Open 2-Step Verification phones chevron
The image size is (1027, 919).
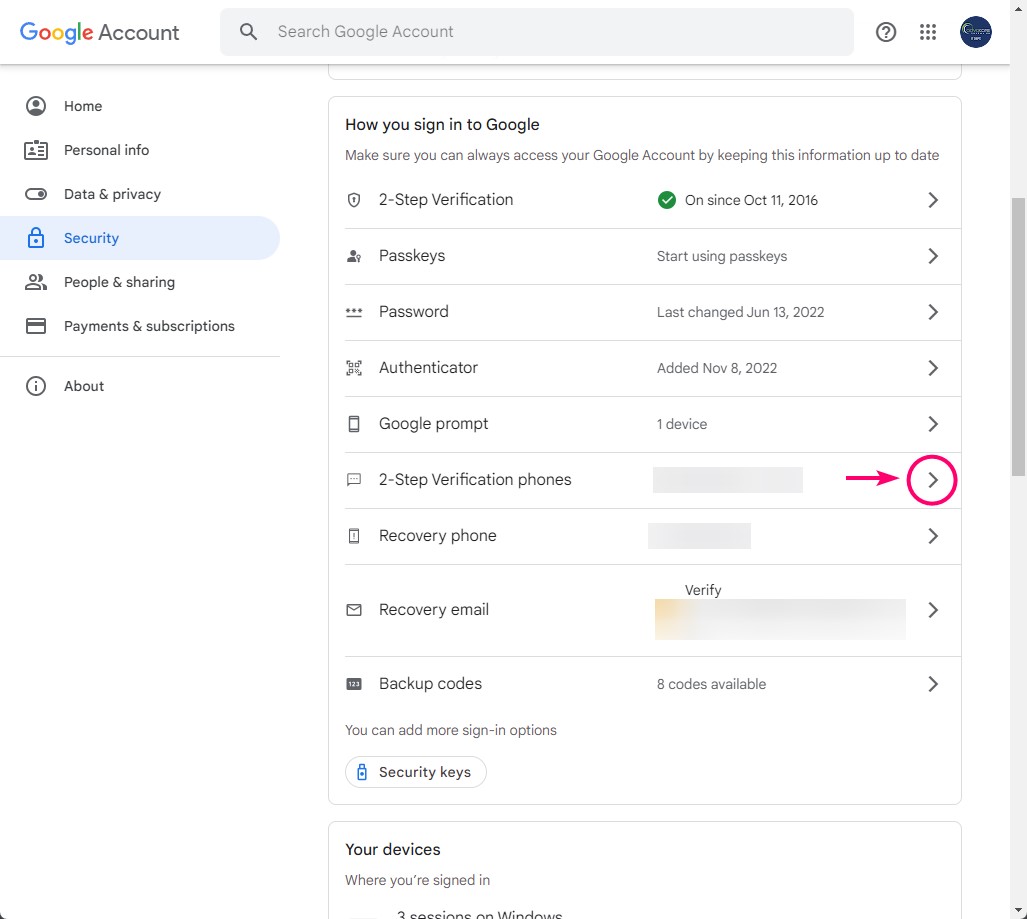point(933,480)
